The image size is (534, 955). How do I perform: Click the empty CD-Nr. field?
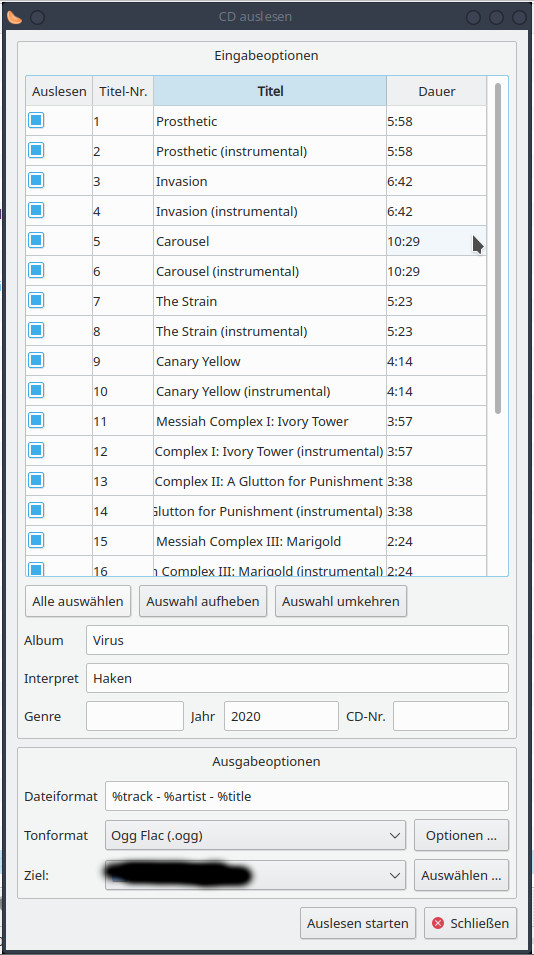click(451, 716)
